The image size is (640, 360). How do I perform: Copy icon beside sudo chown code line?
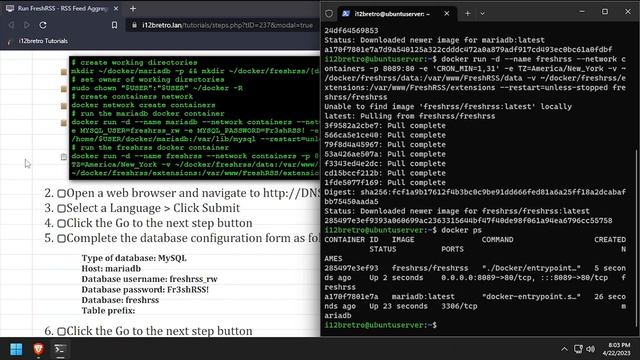[x=64, y=89]
